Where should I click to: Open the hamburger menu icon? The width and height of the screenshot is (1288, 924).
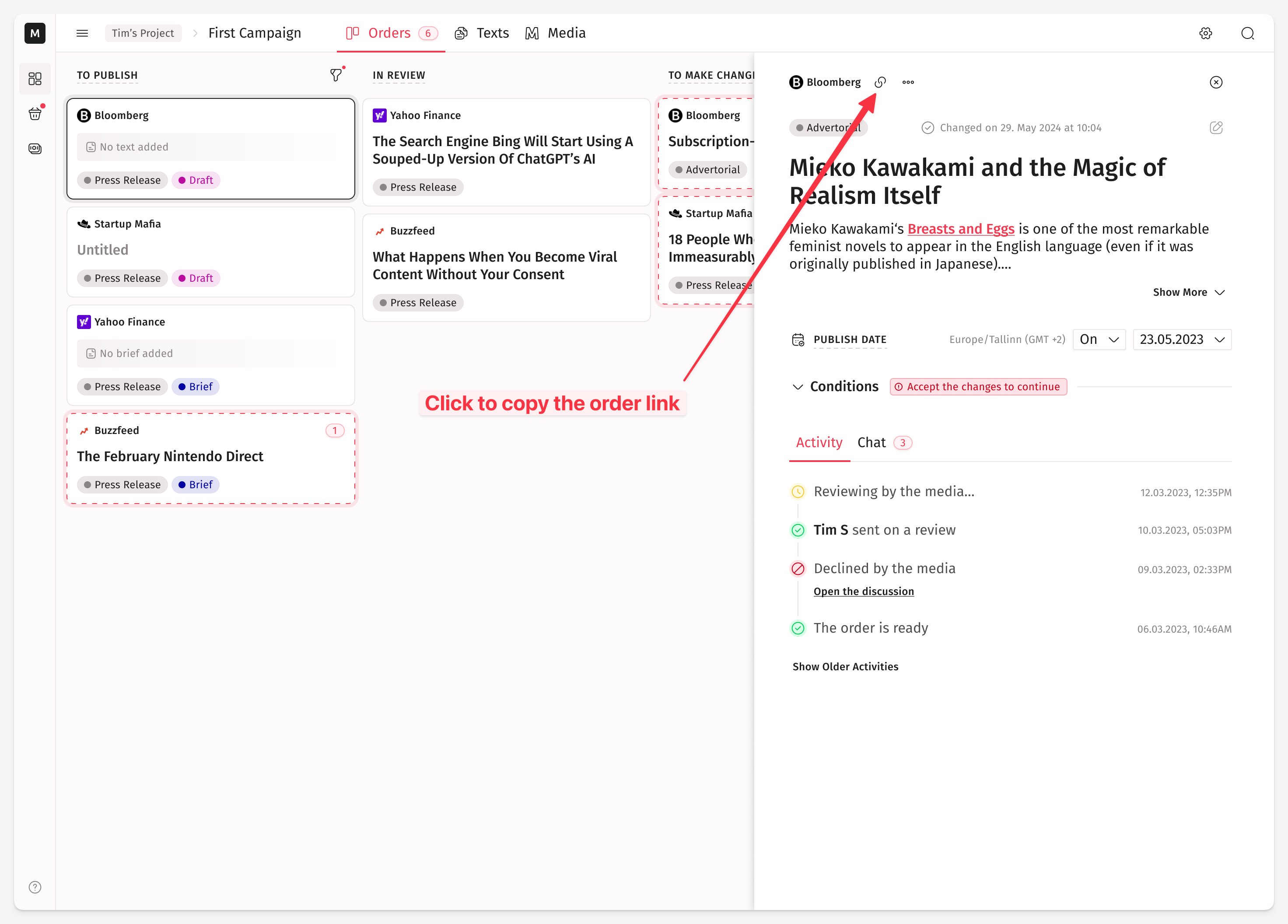82,34
